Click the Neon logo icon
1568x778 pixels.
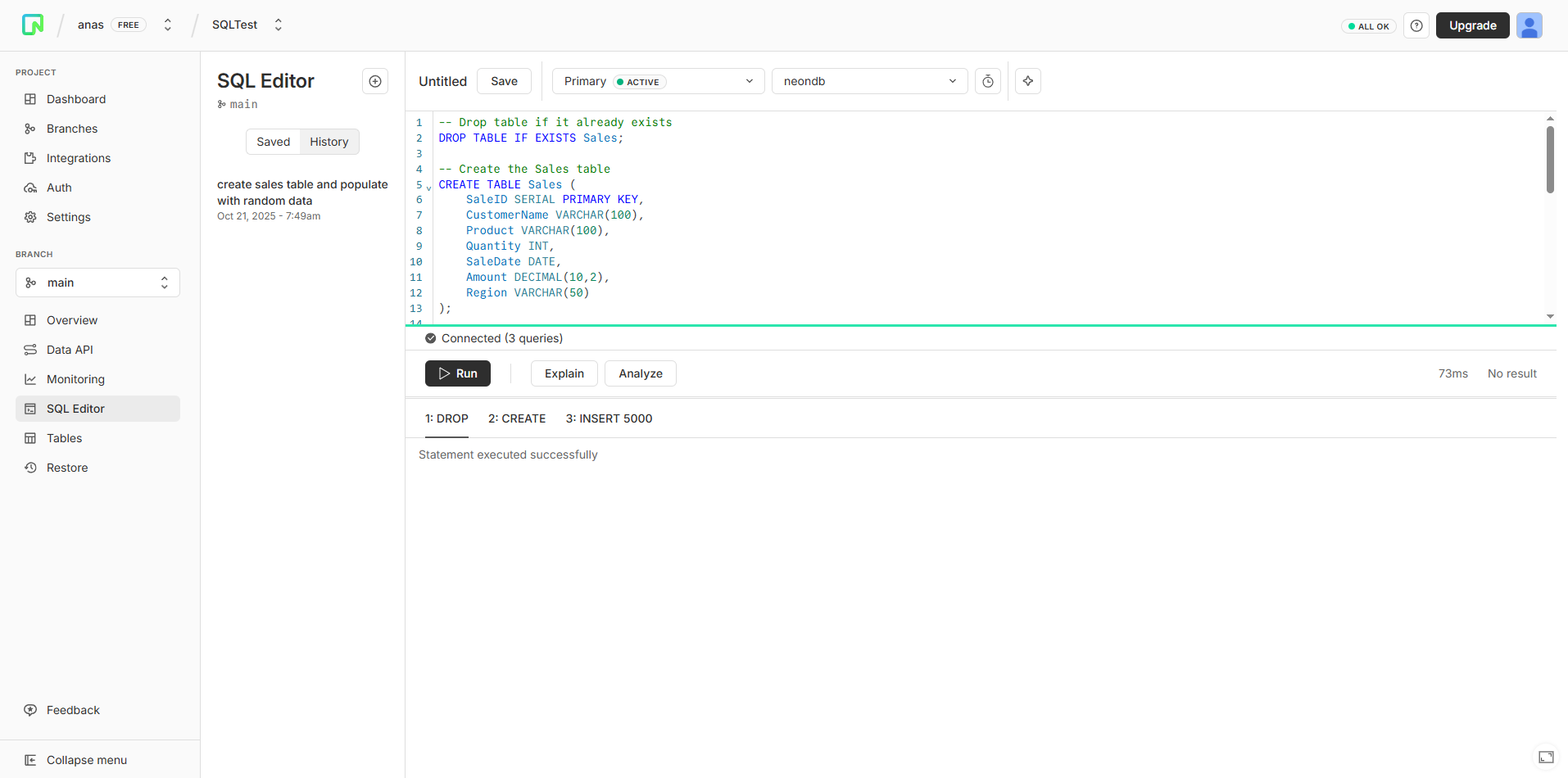[33, 25]
